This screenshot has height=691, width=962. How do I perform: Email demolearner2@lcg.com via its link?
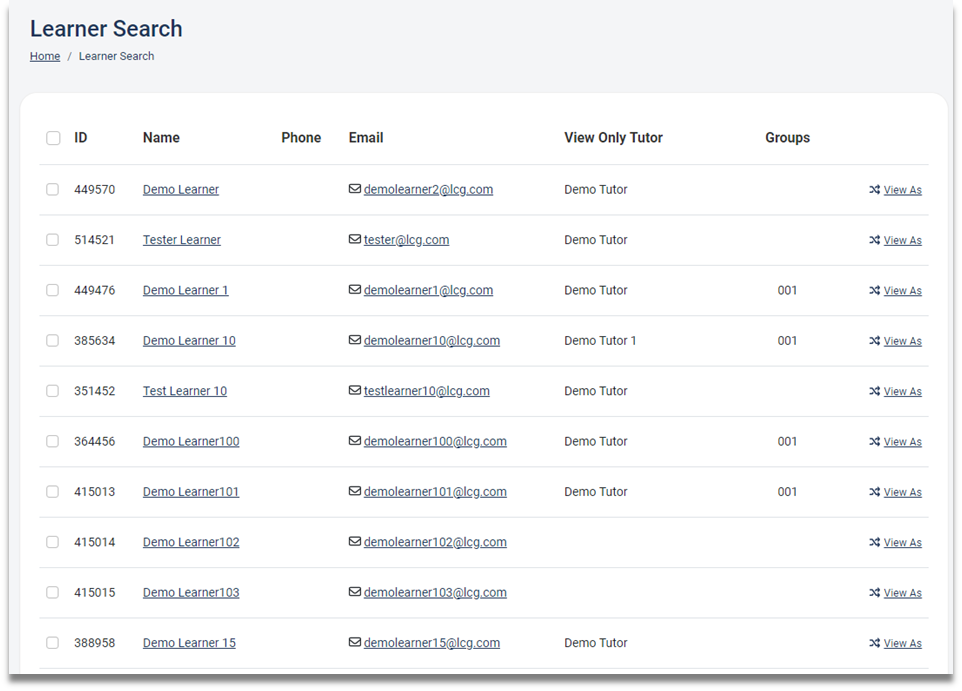pyautogui.click(x=428, y=190)
